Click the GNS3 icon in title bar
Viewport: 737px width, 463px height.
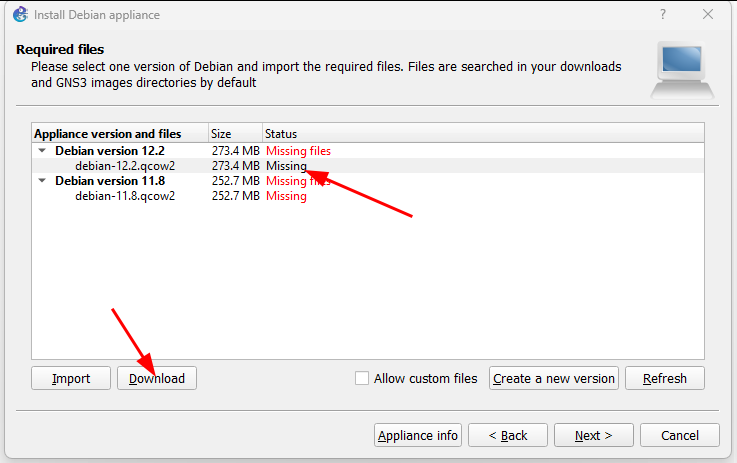17,15
